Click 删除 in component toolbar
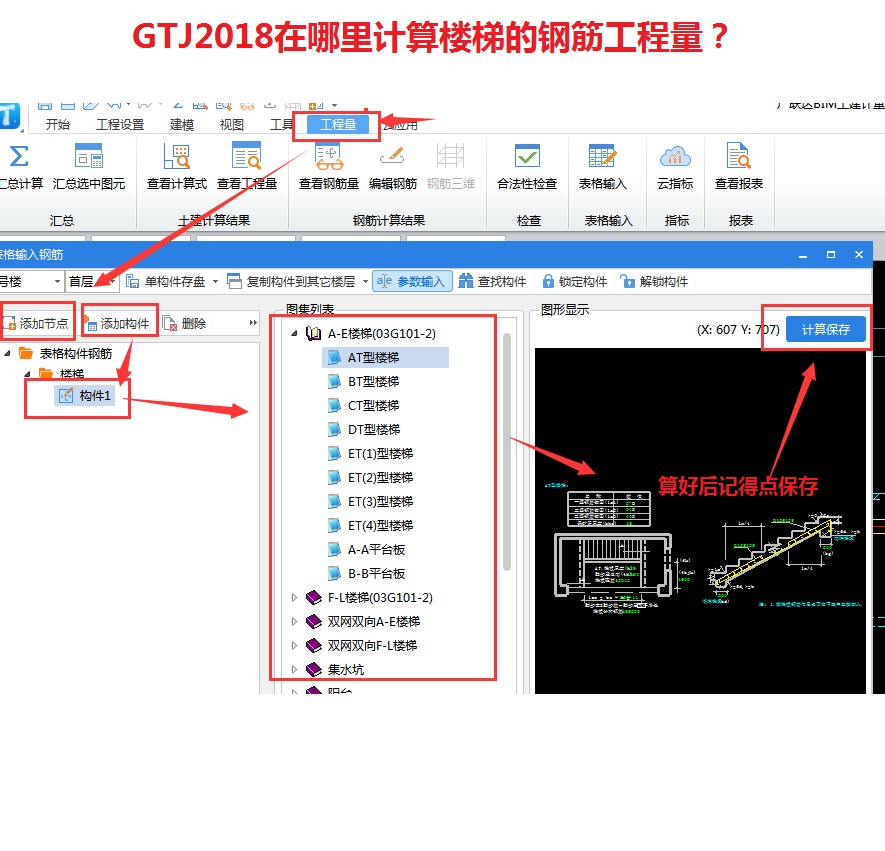The image size is (885, 851). pyautogui.click(x=185, y=323)
